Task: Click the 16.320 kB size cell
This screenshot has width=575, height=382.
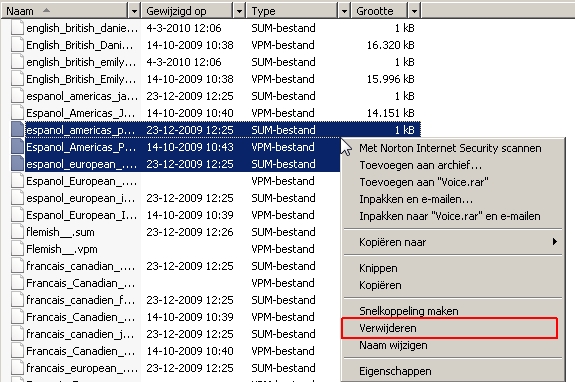Action: (391, 45)
